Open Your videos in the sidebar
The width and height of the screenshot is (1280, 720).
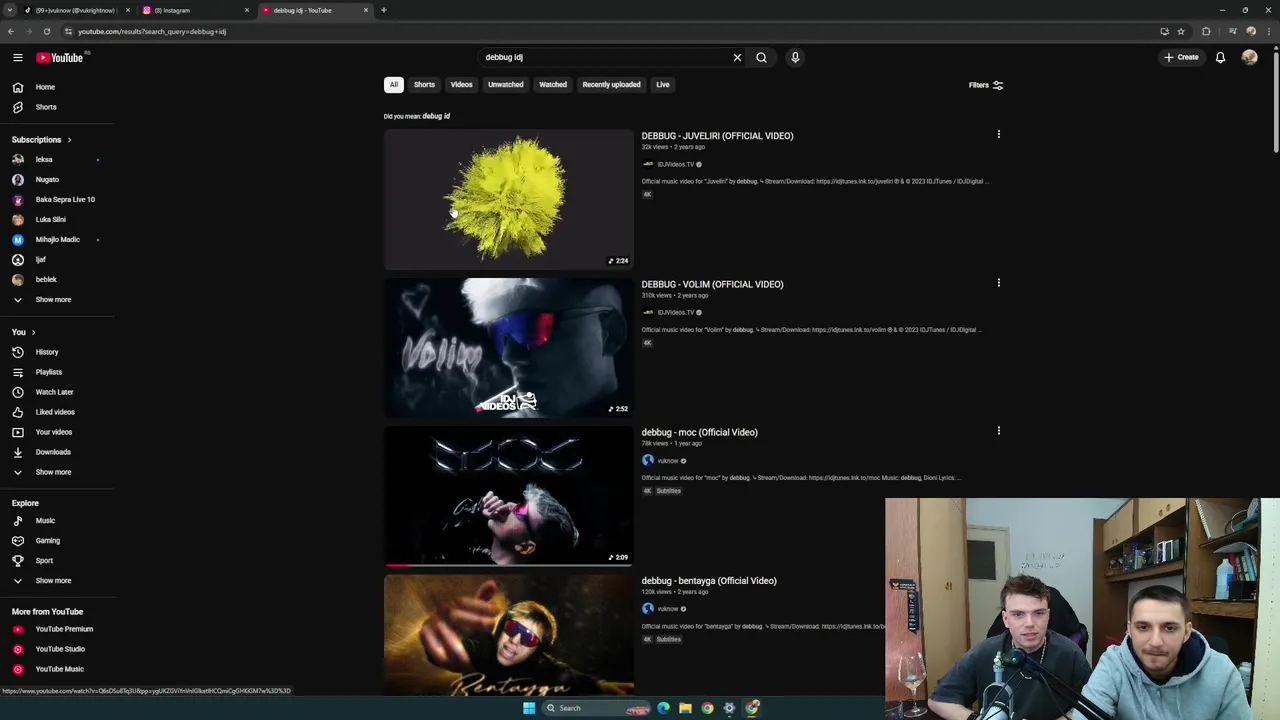pyautogui.click(x=56, y=432)
